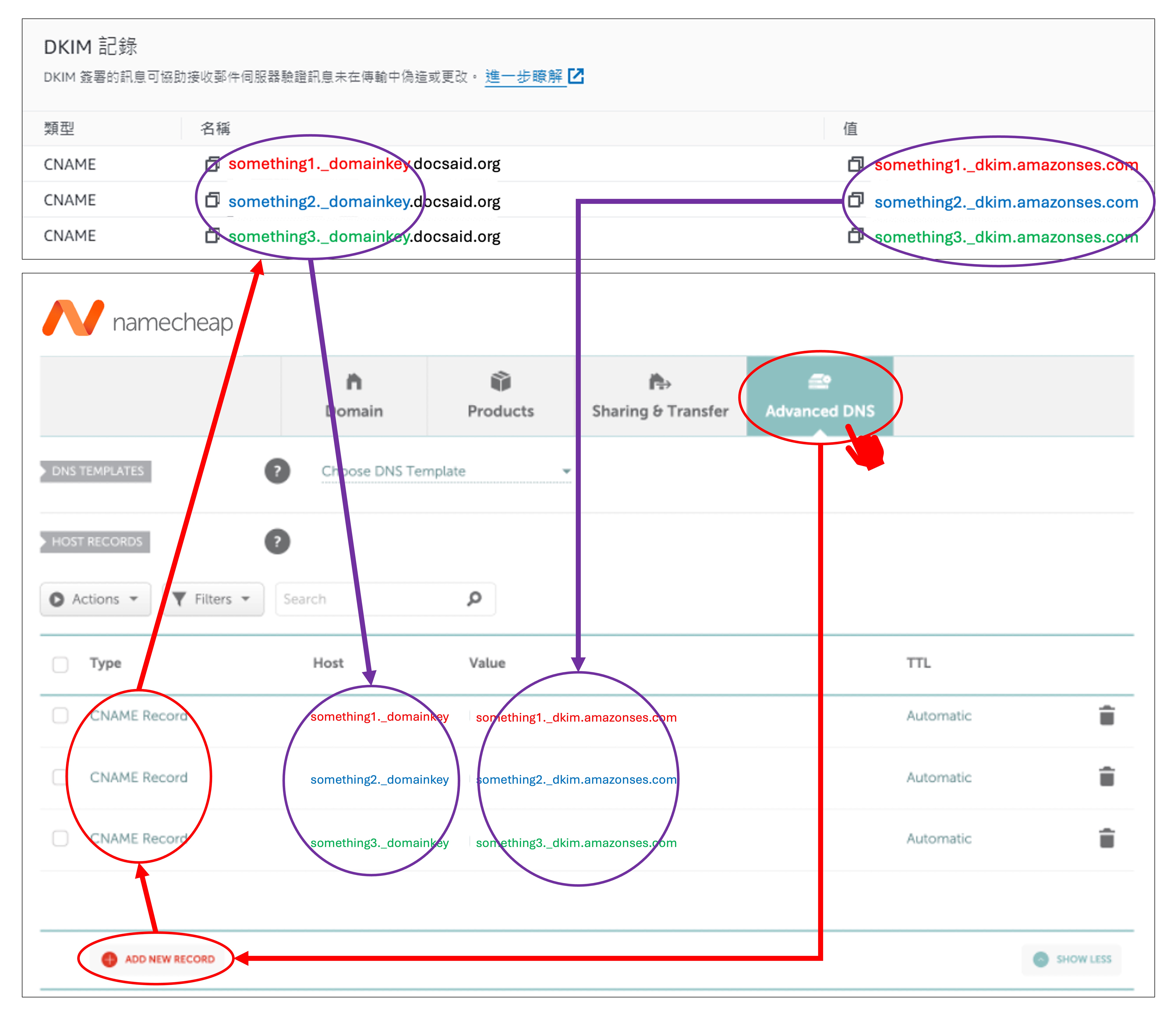Click the HOST RECORDS label
Image resolution: width=1176 pixels, height=1017 pixels.
95,542
